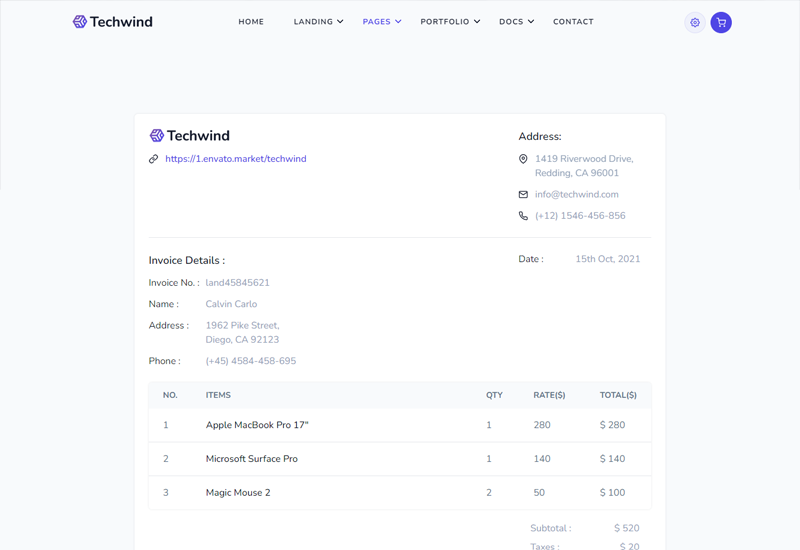800x550 pixels.
Task: Click the 1419 Riverwood Drive address text
Action: (x=584, y=166)
